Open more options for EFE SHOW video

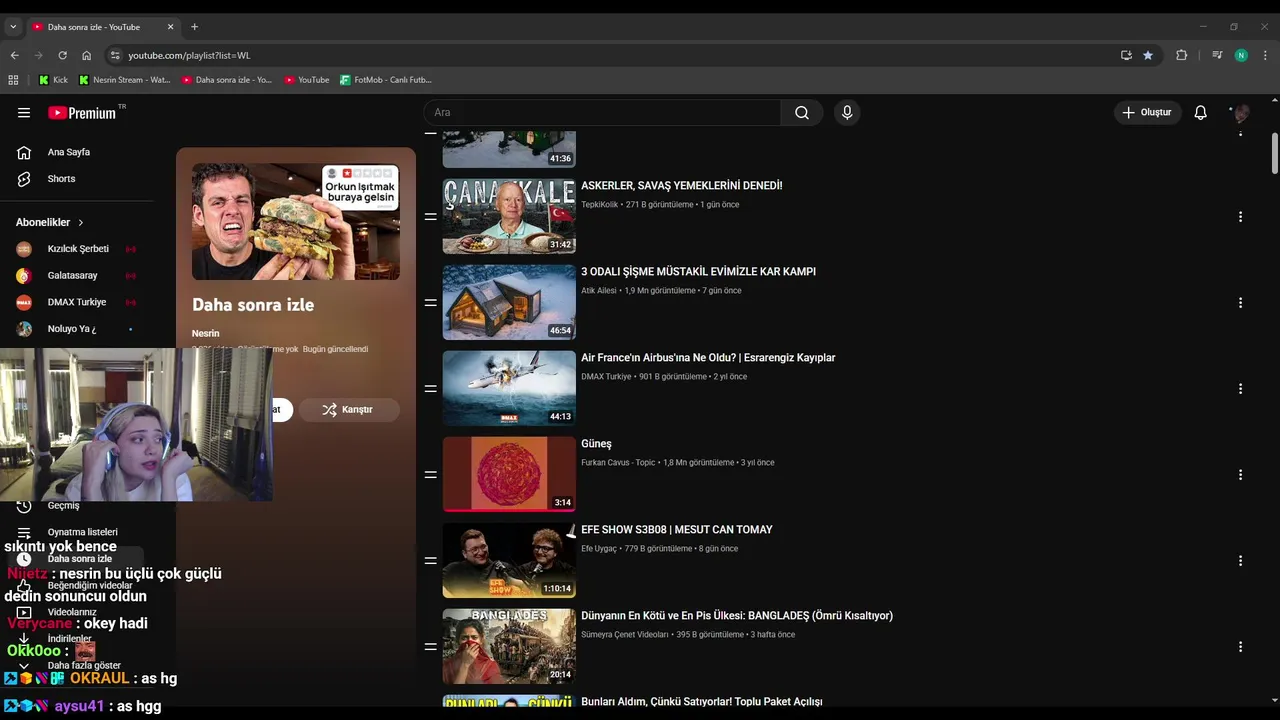(x=1240, y=561)
